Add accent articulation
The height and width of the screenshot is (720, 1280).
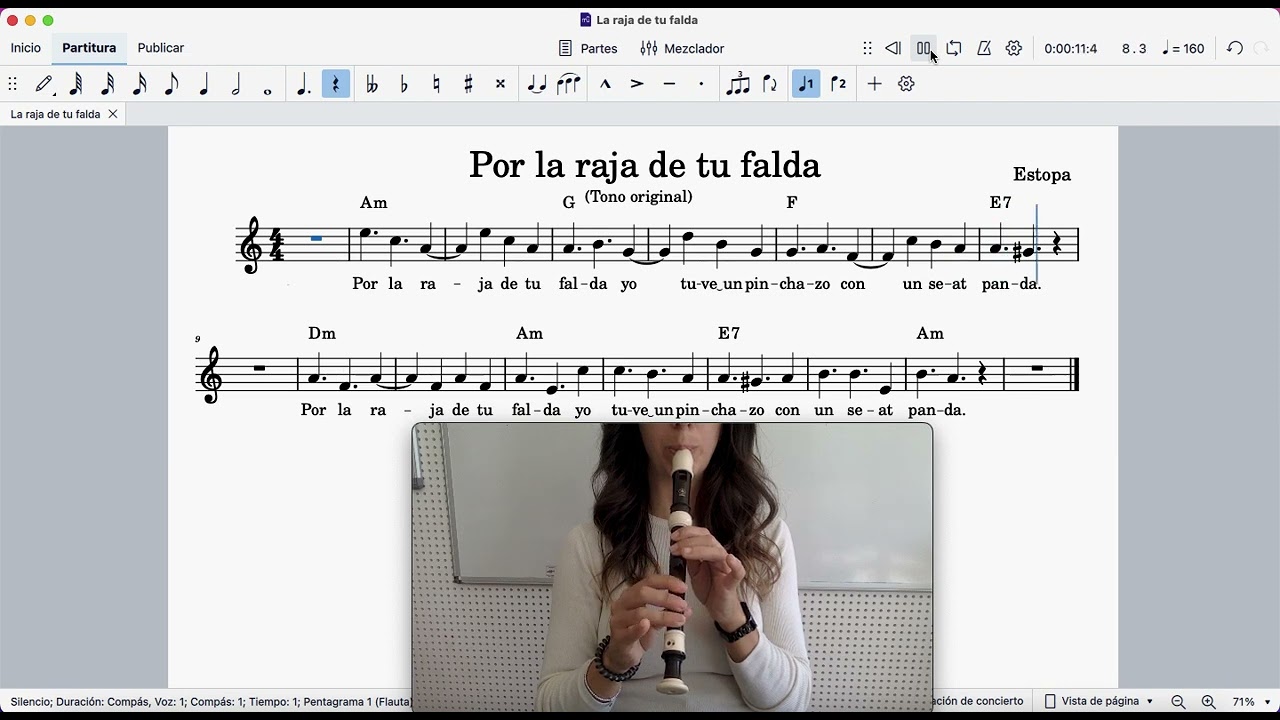(637, 85)
